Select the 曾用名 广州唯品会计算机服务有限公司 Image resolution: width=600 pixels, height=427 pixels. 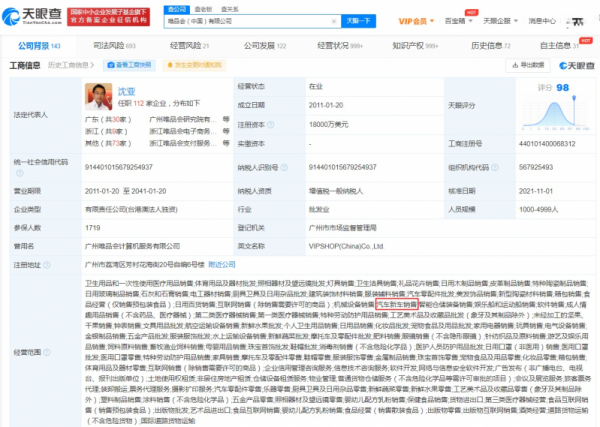[132, 246]
